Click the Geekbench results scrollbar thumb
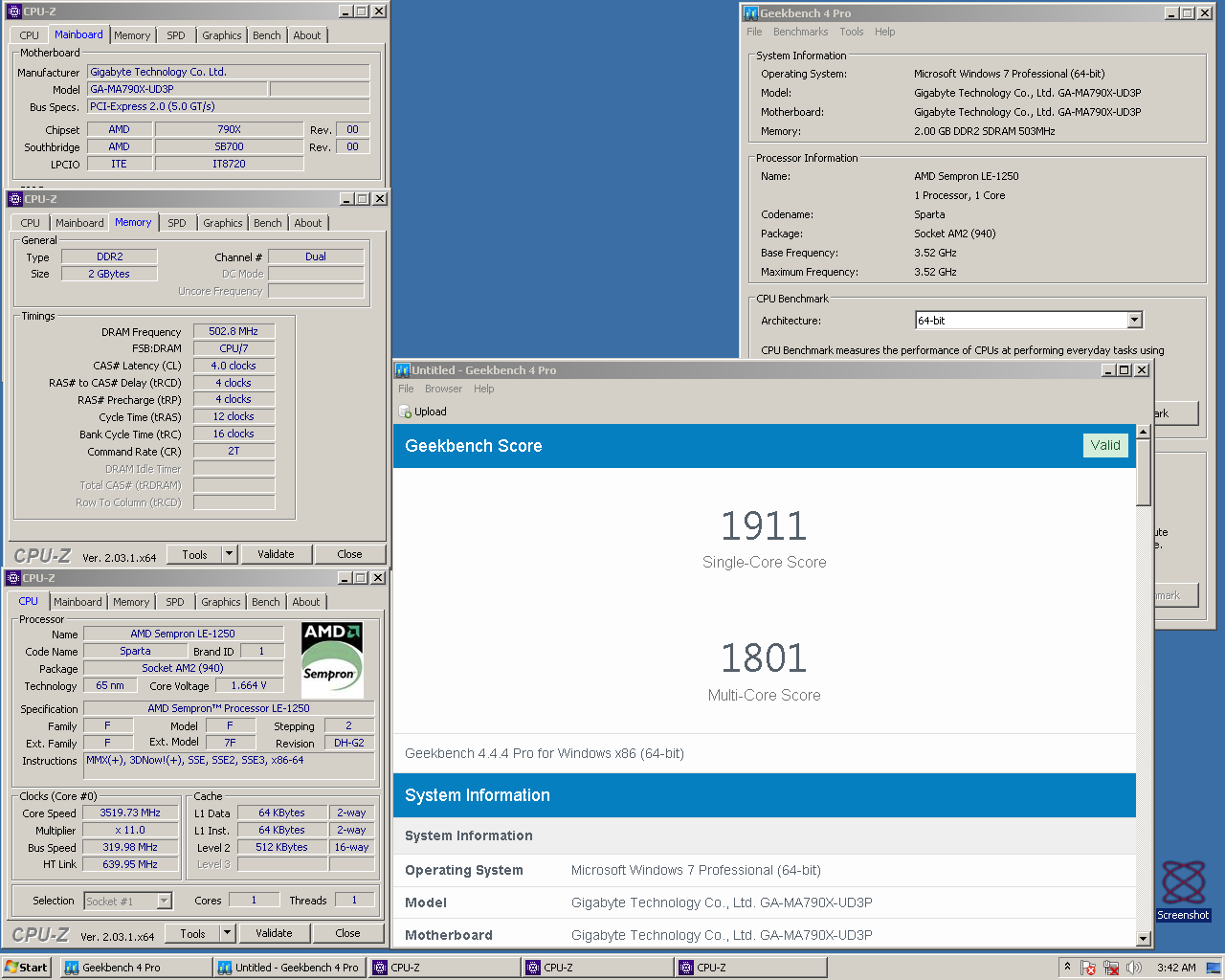1225x980 pixels. [1144, 473]
